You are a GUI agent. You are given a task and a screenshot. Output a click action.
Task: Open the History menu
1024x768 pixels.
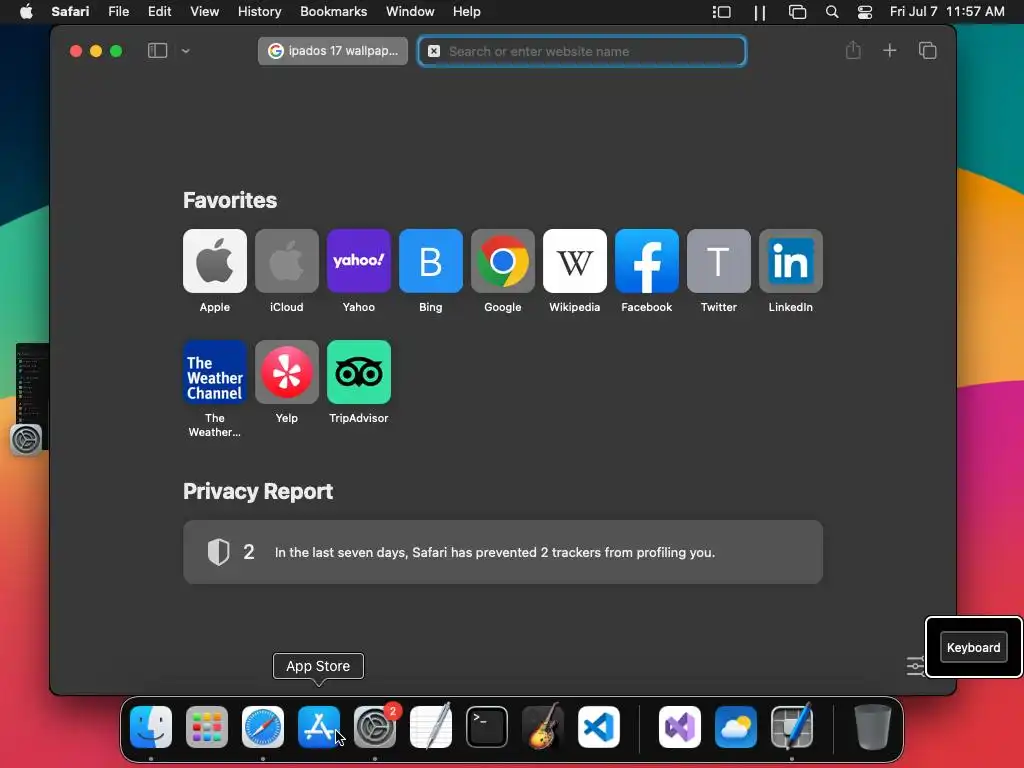point(259,12)
